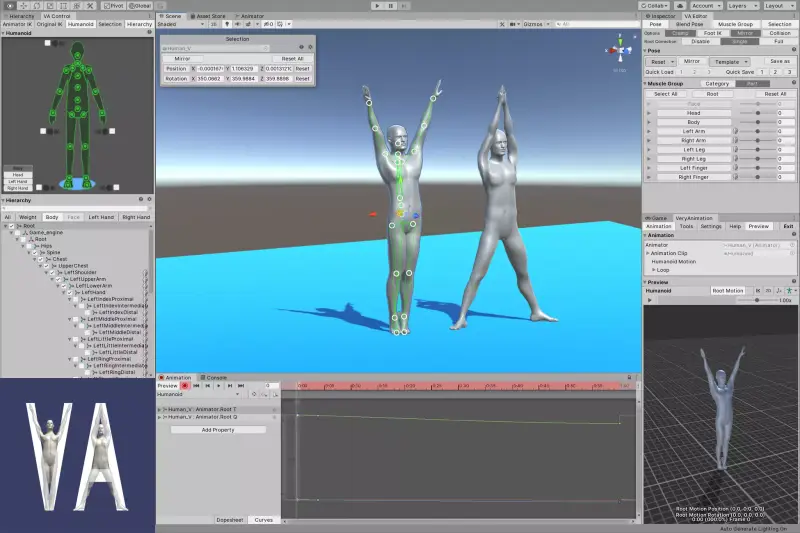Viewport: 800px width, 533px height.
Task: Toggle LeftShoulder checkbox in hierarchy tree
Action: click(52, 272)
